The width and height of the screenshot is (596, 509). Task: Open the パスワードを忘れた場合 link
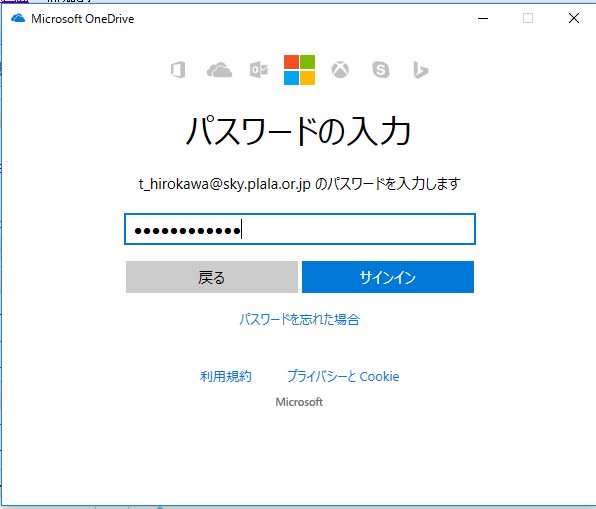tap(300, 319)
